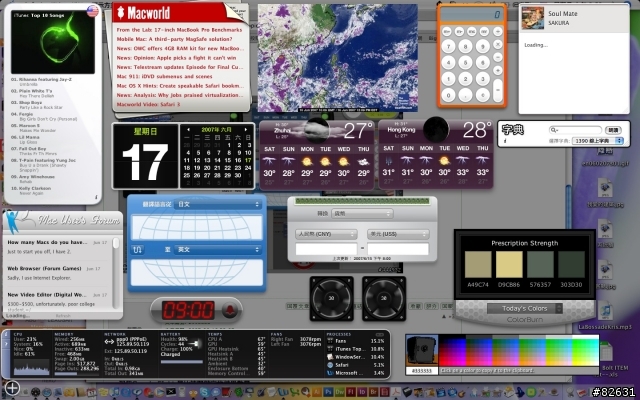Viewport: 640px width, 400px height.
Task: Select Safari row in iStat processes list
Action: coord(355,365)
